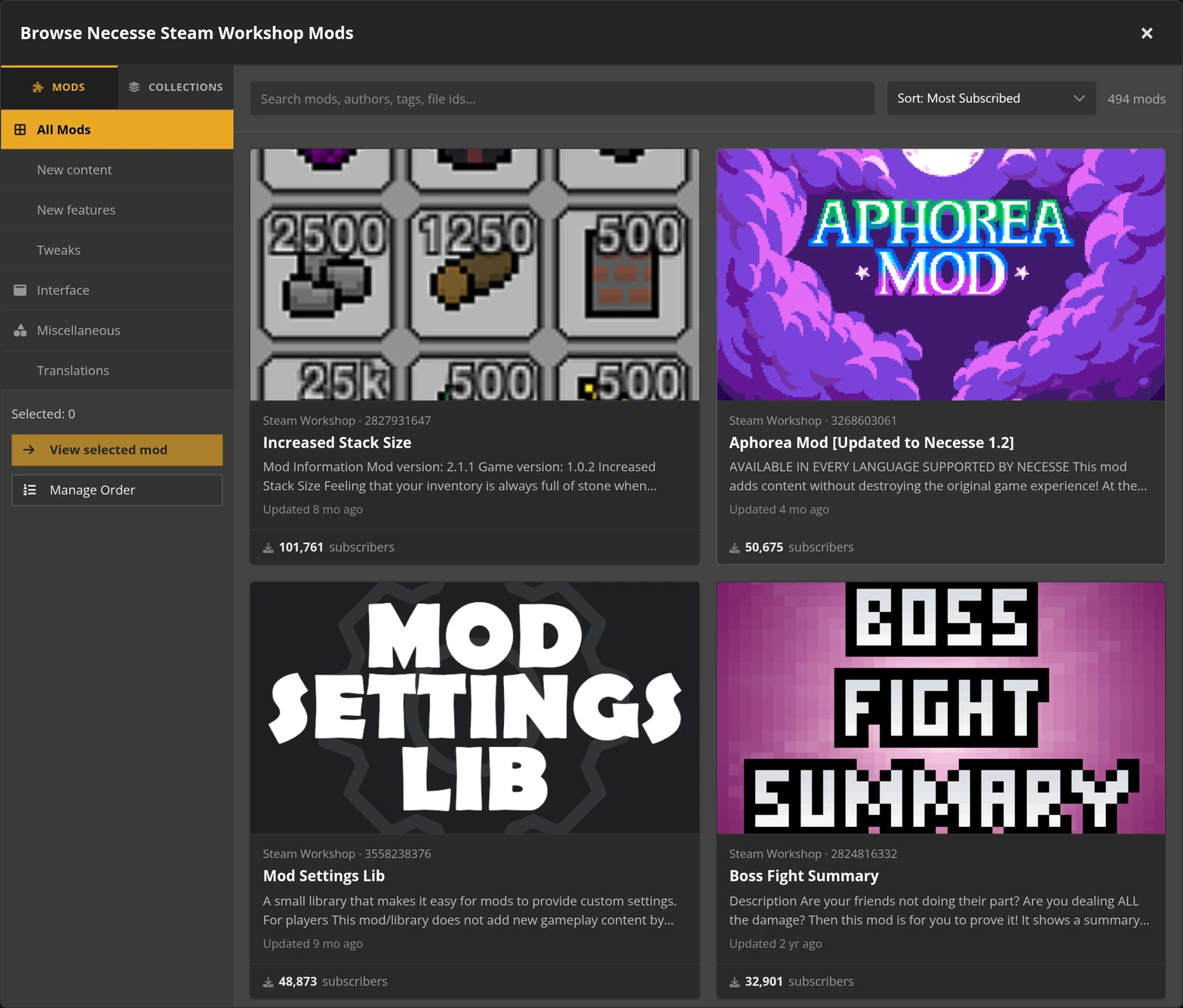Viewport: 1183px width, 1008px height.
Task: Click the Boss Fight Summary title
Action: [804, 876]
